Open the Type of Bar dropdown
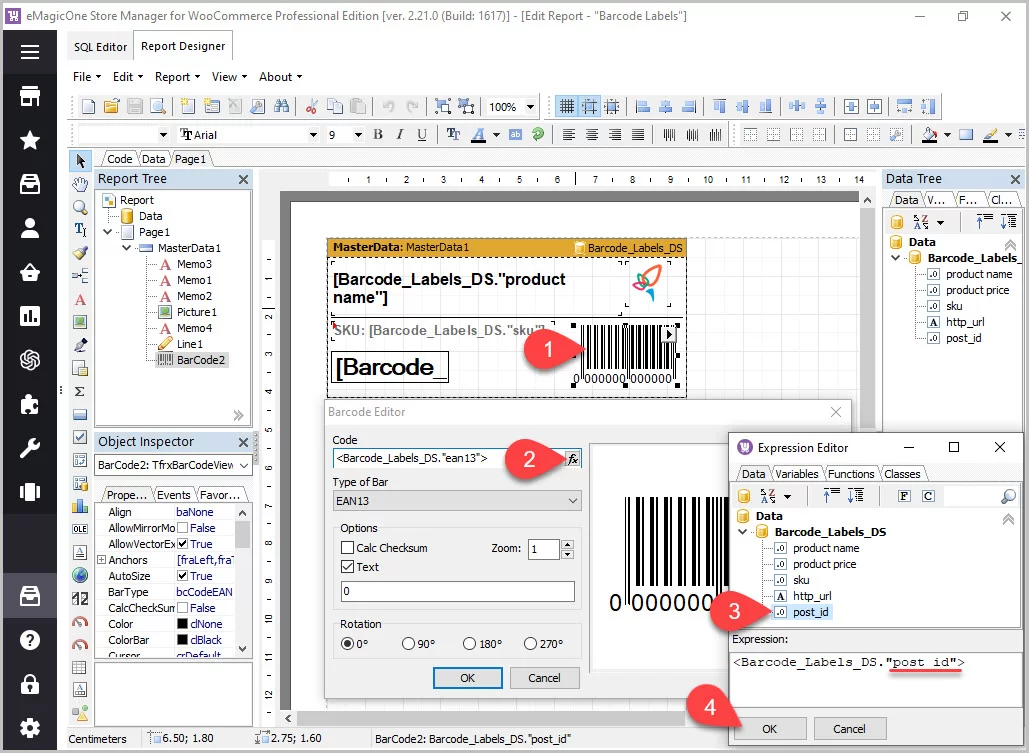Viewport: 1029px width, 753px height. pos(457,500)
